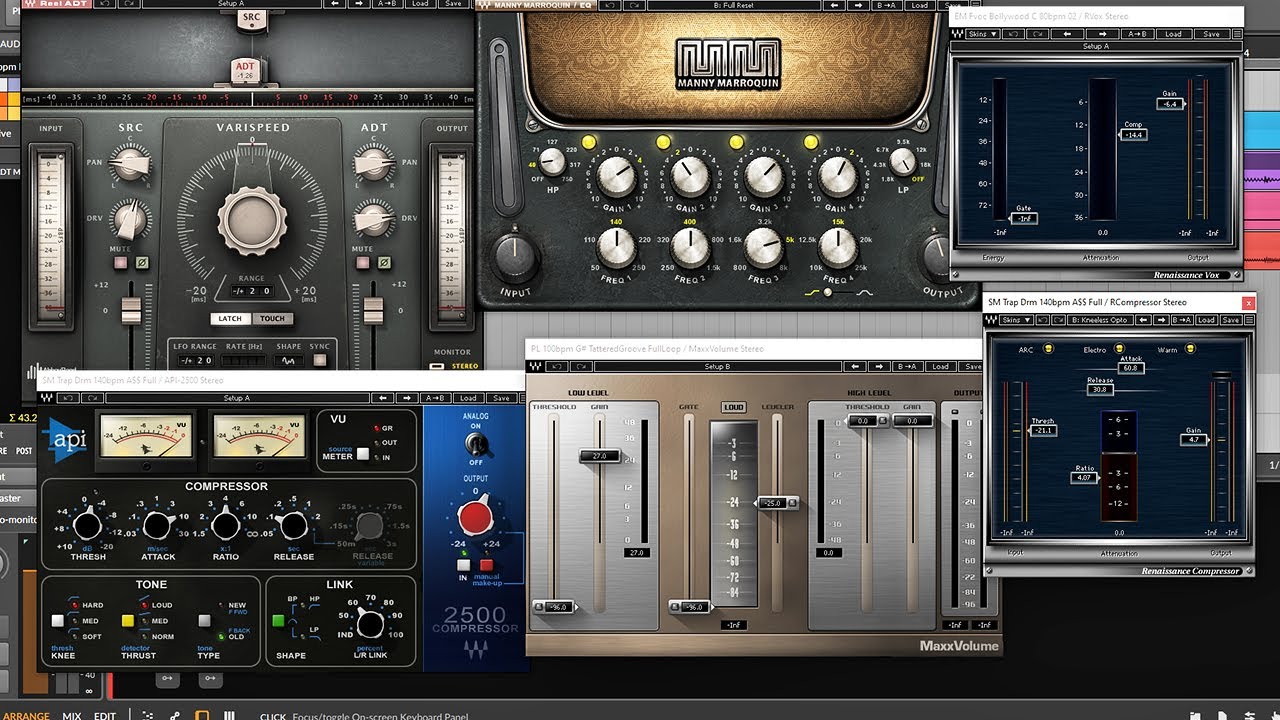This screenshot has height=720, width=1280.
Task: Click Load button in MaxxVolume toolbar
Action: pos(940,367)
